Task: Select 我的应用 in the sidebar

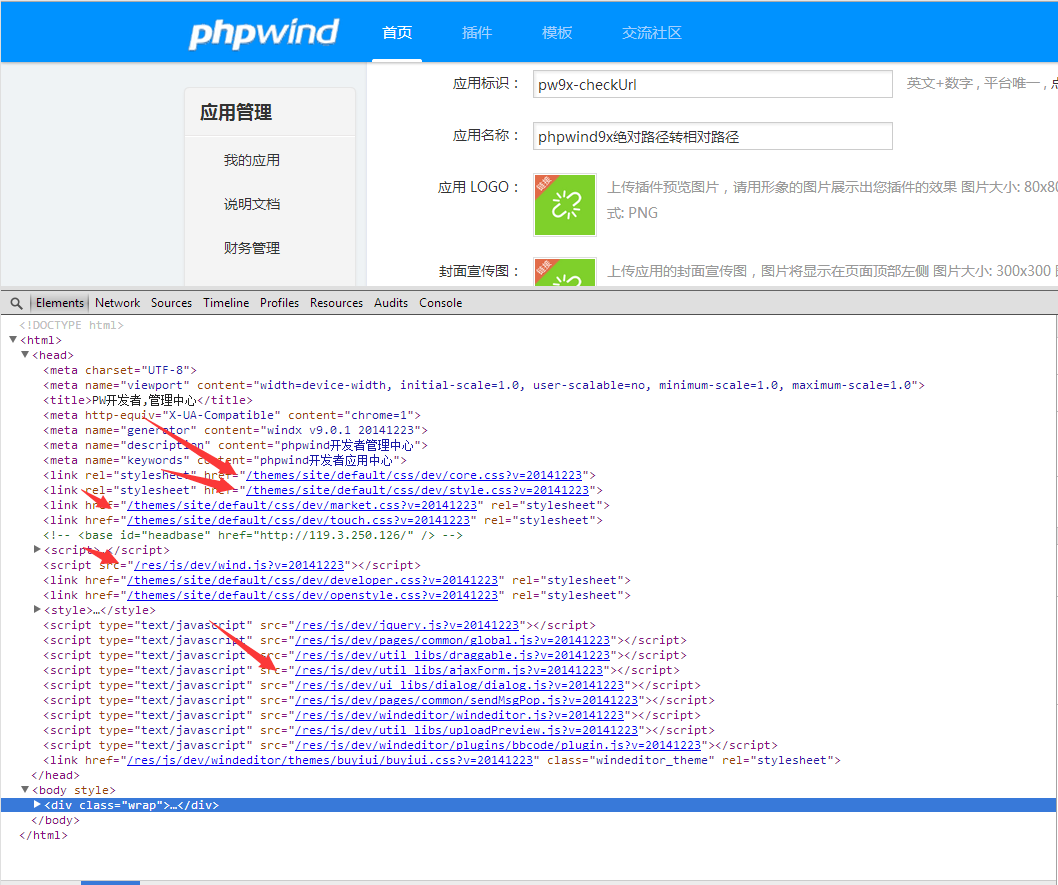Action: pos(252,160)
